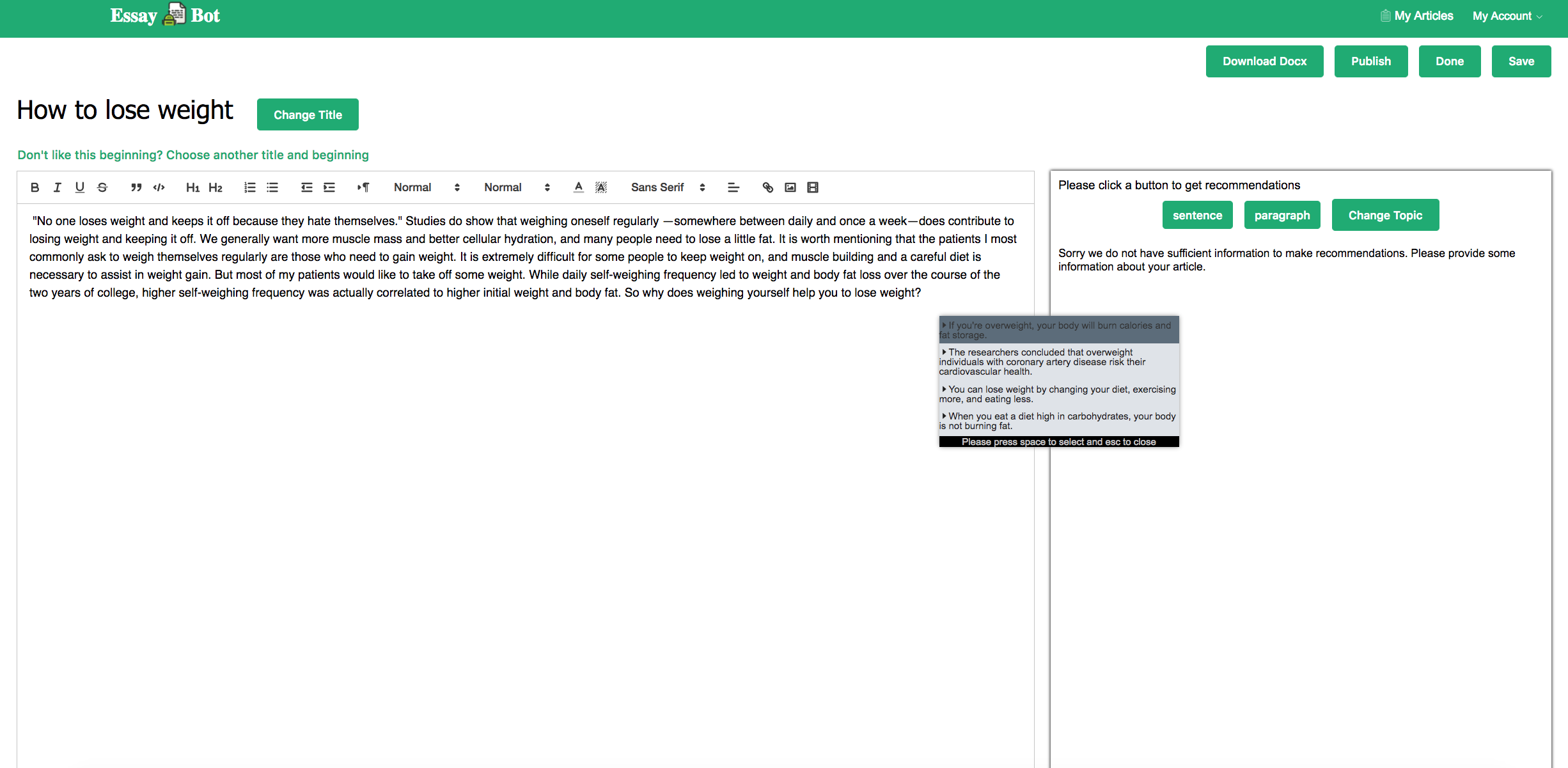Click the "Please press space to select" hint bar

[1058, 442]
